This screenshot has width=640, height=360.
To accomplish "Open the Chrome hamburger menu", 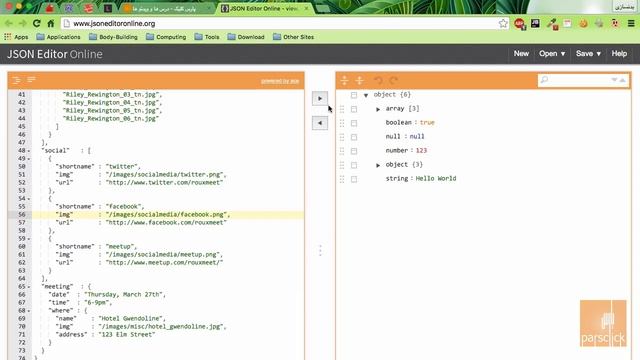I will point(631,24).
